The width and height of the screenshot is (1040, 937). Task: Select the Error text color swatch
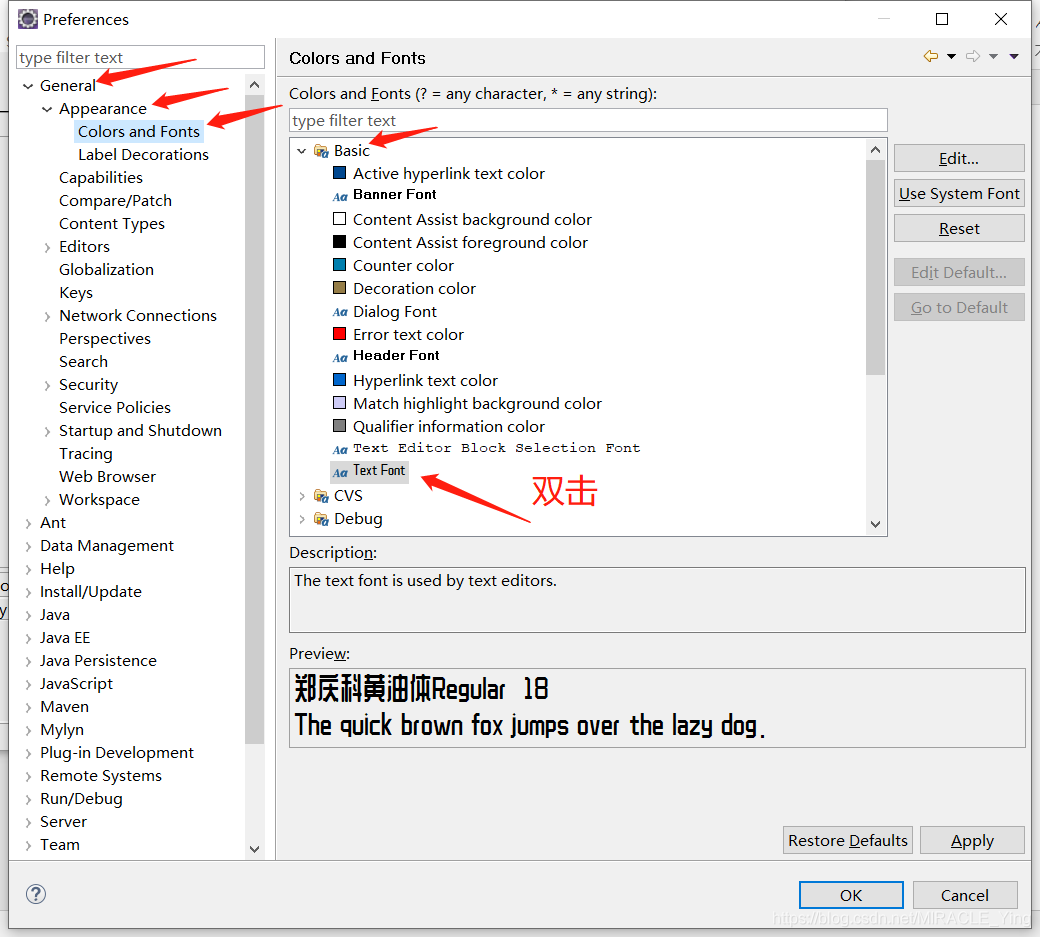(340, 334)
